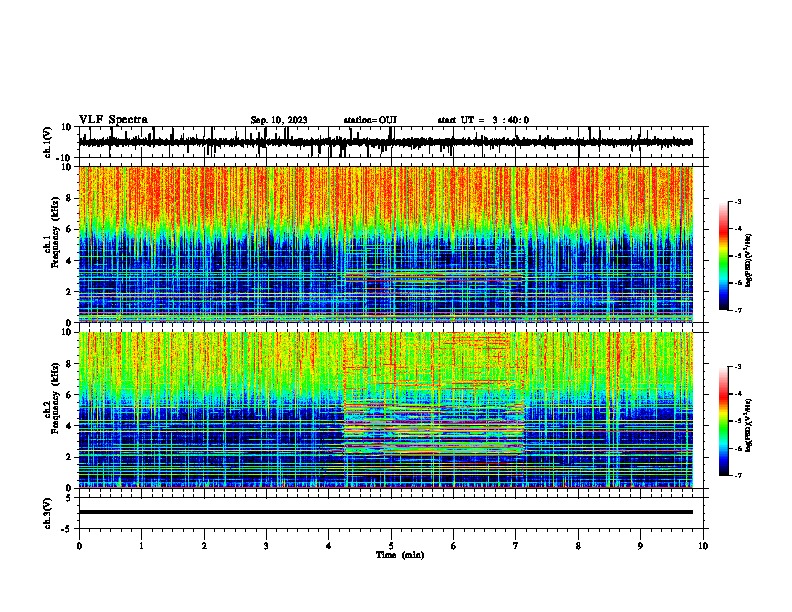Screen dimensions: 792x612
Task: Click the ch.3(V) axis label
Action: coord(48,514)
